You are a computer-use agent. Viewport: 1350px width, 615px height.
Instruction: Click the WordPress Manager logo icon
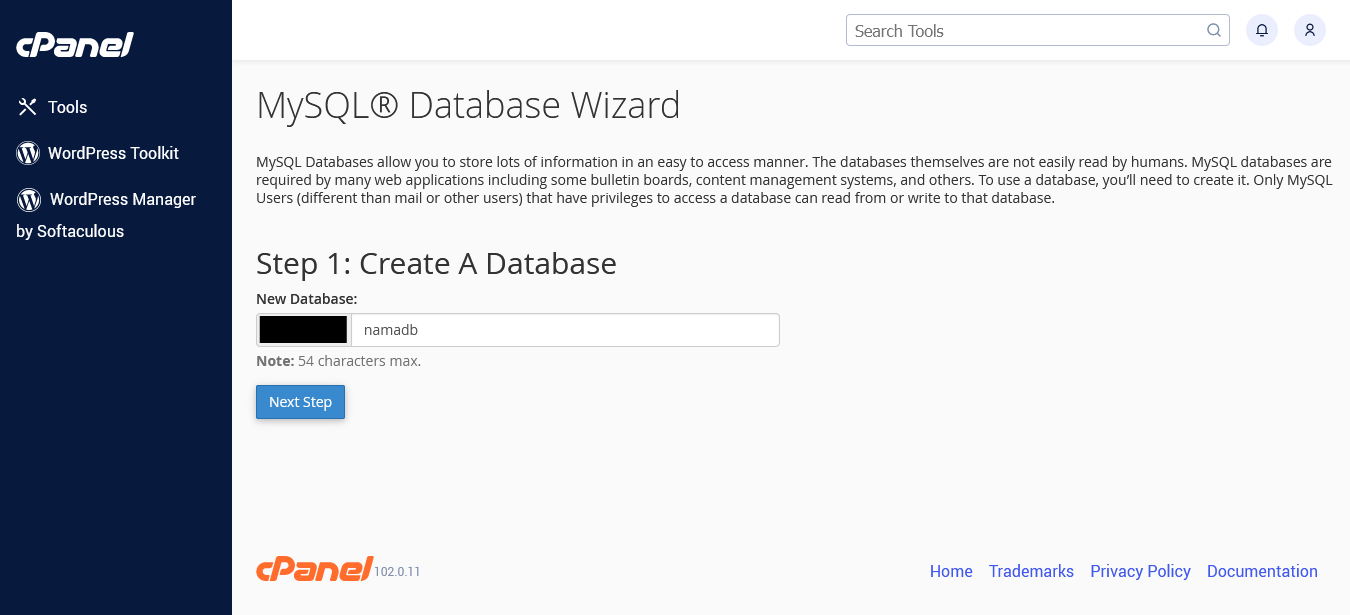[29, 199]
